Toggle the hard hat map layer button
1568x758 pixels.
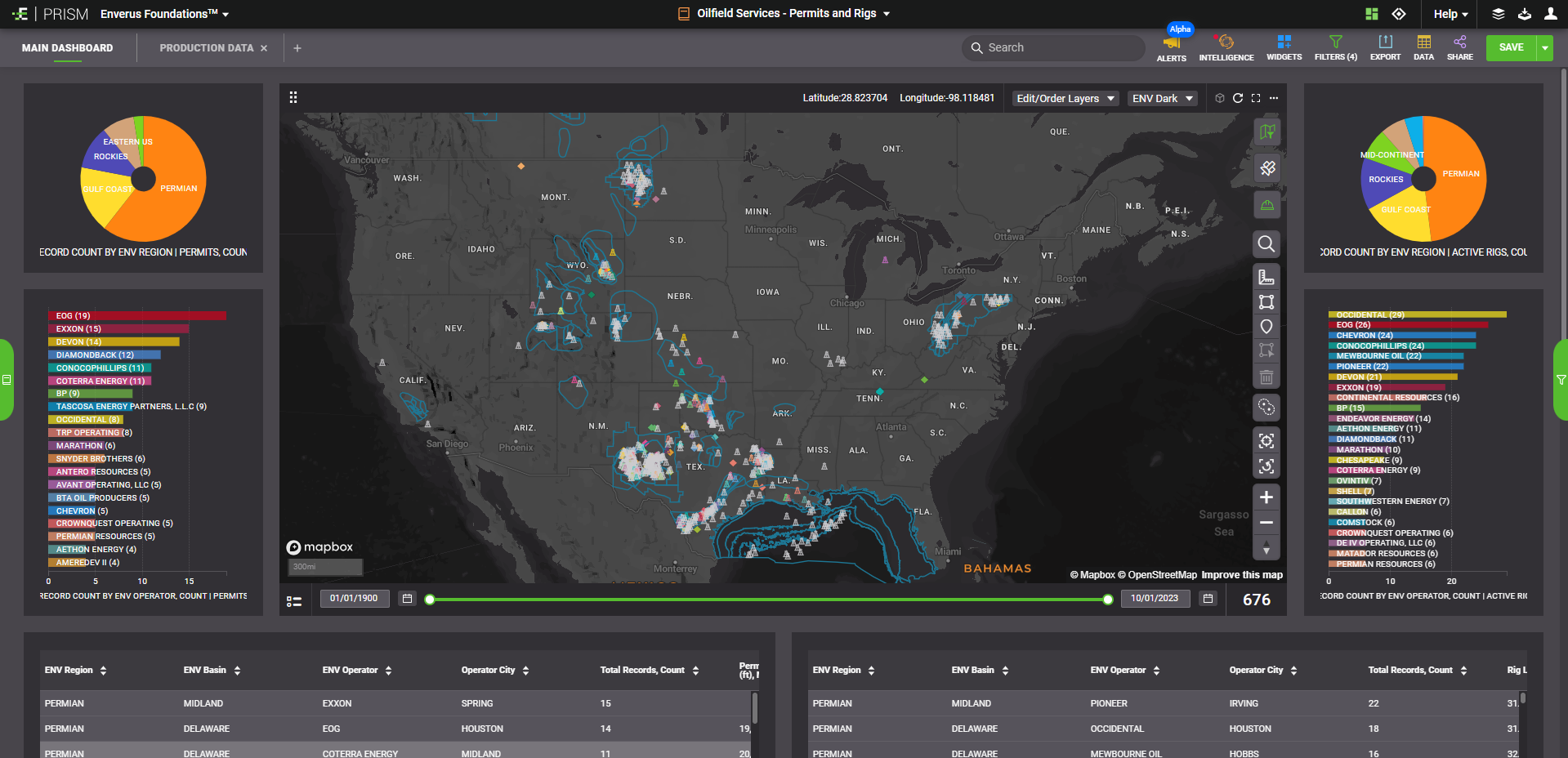(x=1266, y=205)
